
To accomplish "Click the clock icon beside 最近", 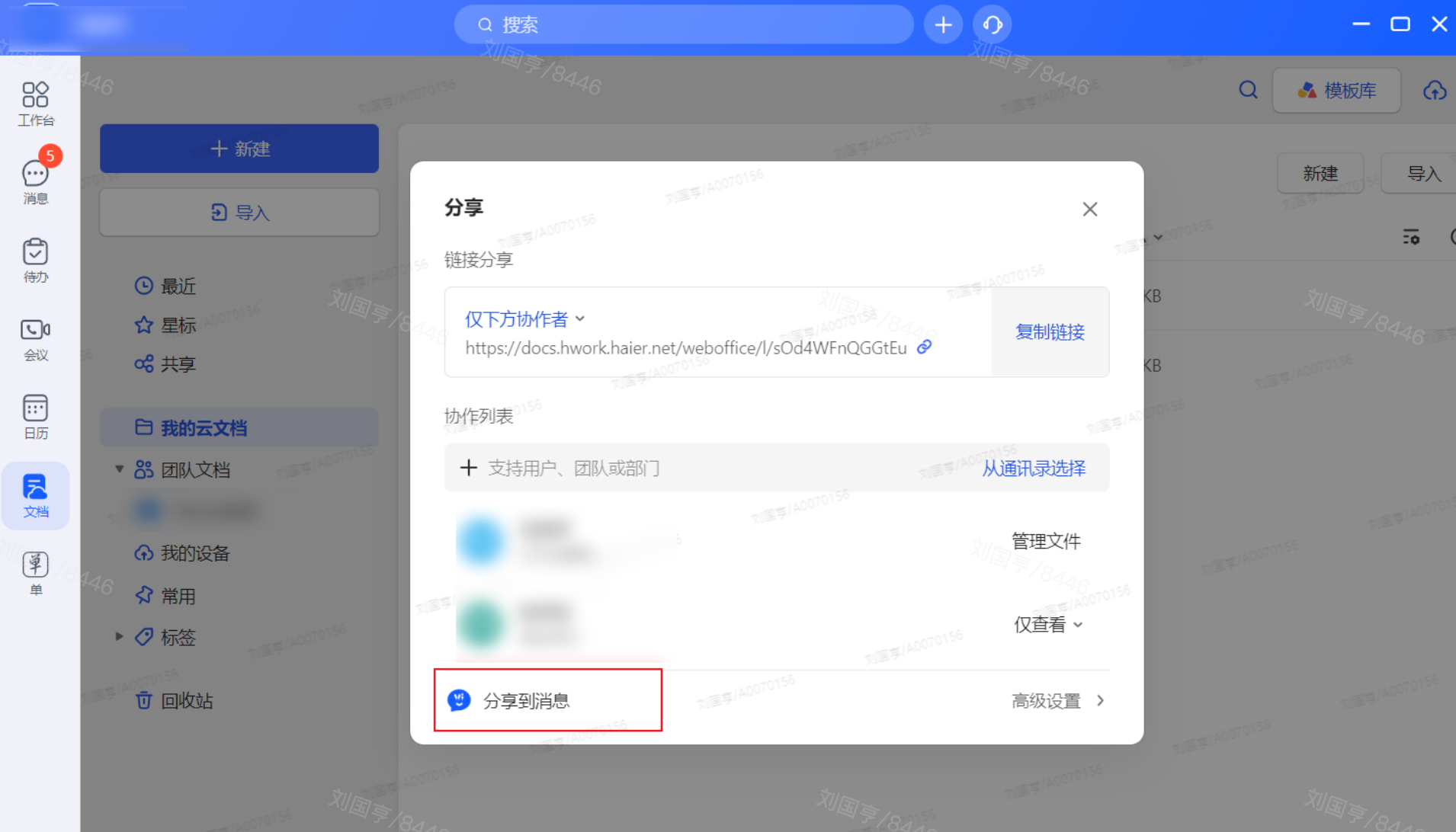I will (143, 286).
